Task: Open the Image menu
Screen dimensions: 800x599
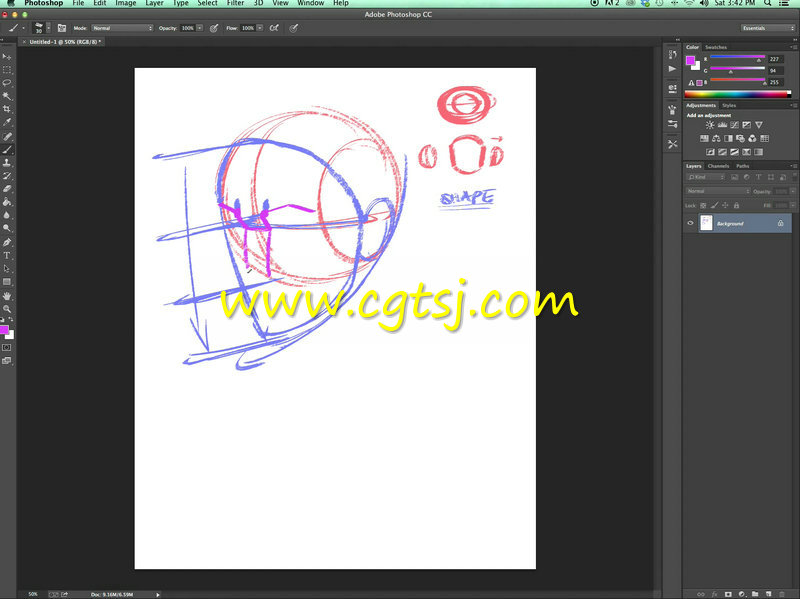Action: click(126, 3)
